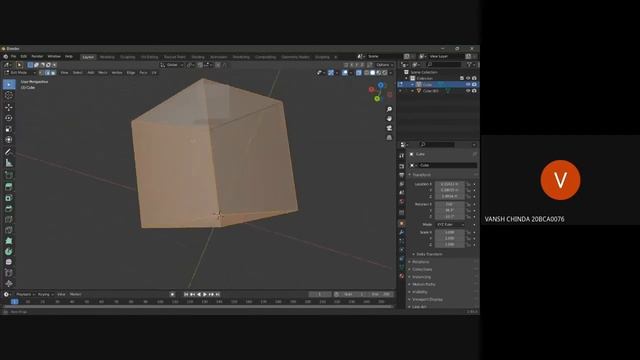The height and width of the screenshot is (360, 640).
Task: Toggle camera view with the camera gizmo icon
Action: pos(389,128)
